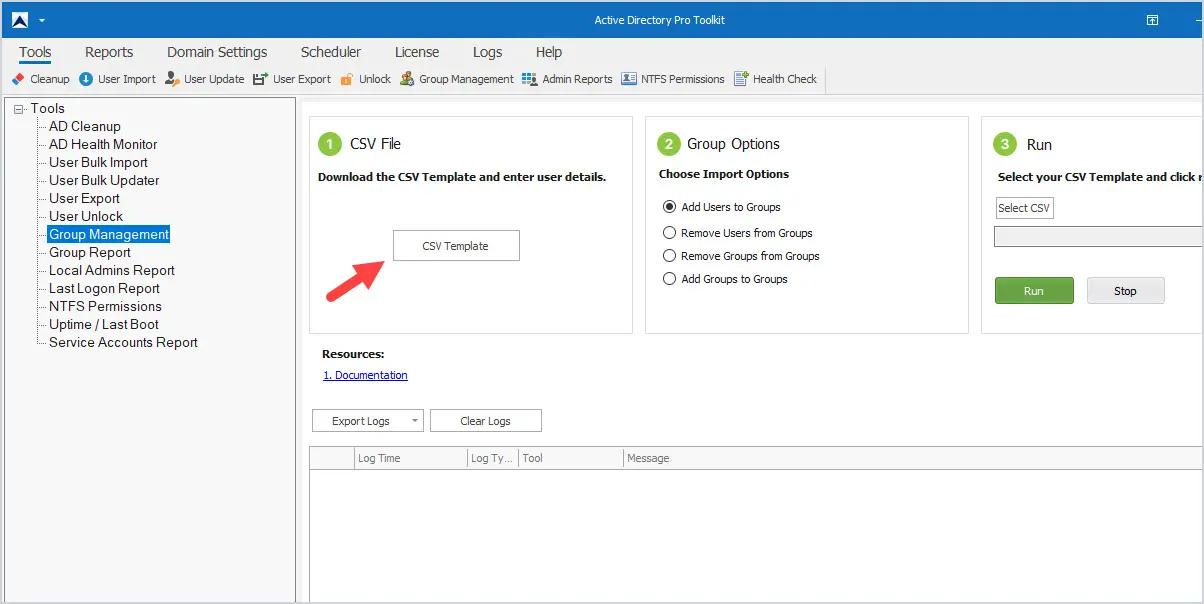The width and height of the screenshot is (1204, 604).
Task: Click the User Import toolbar icon
Action: (86, 79)
